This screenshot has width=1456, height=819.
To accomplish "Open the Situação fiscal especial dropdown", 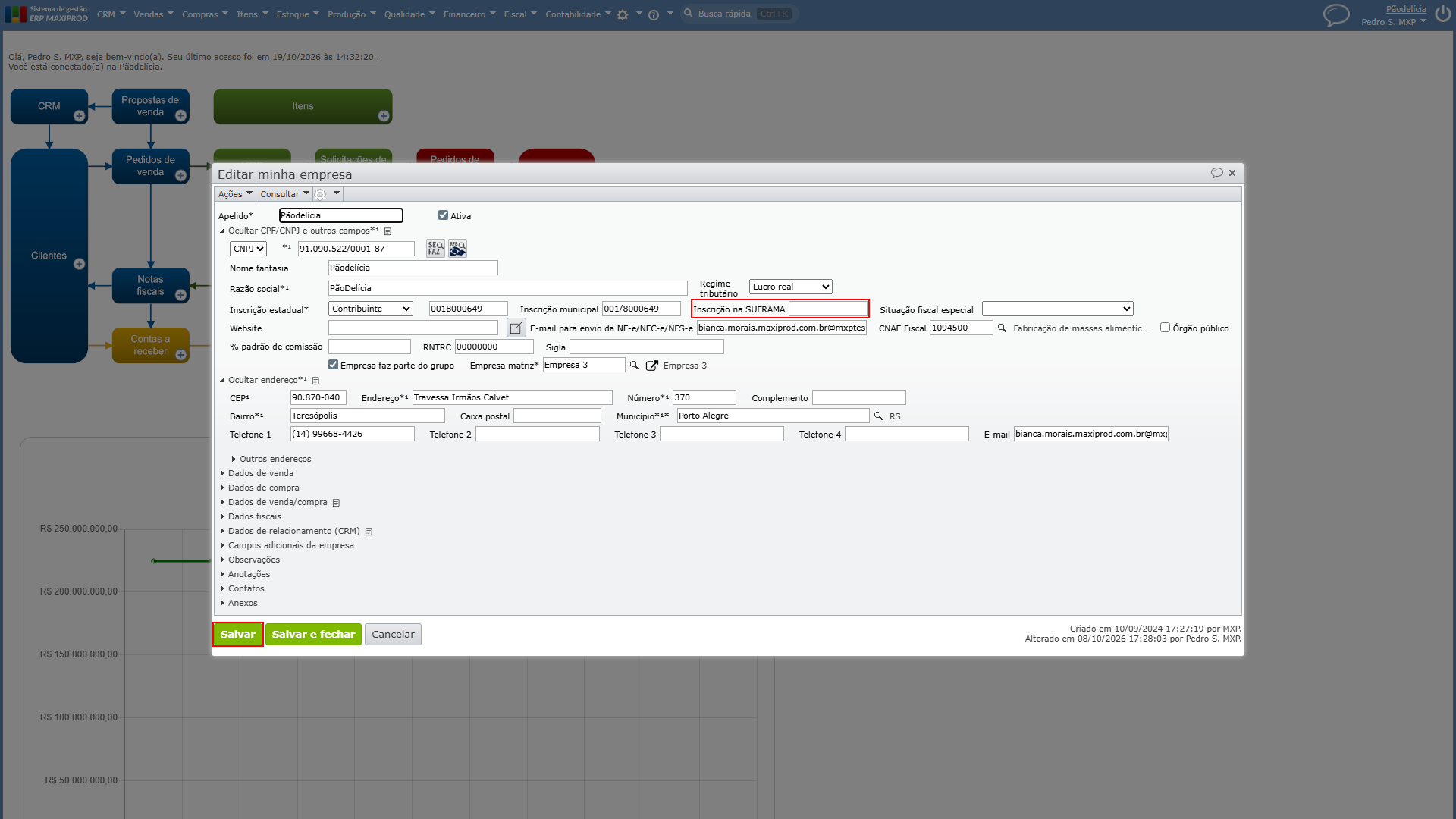I will (1057, 309).
